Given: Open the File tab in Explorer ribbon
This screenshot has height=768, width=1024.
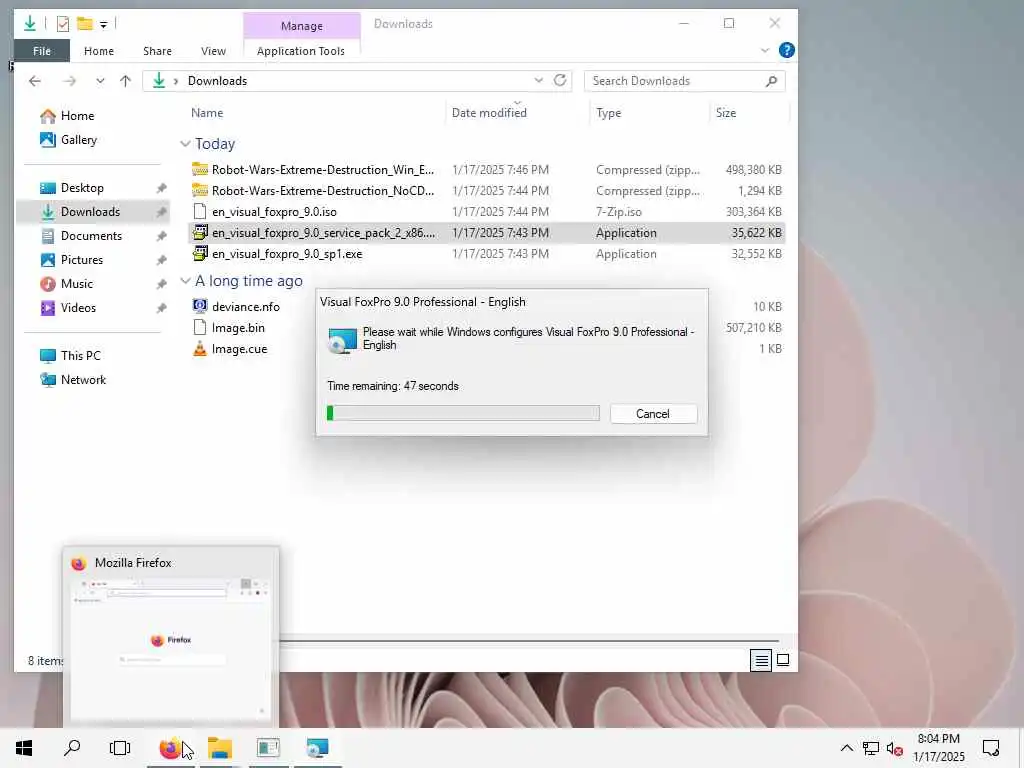Looking at the screenshot, I should click(42, 51).
